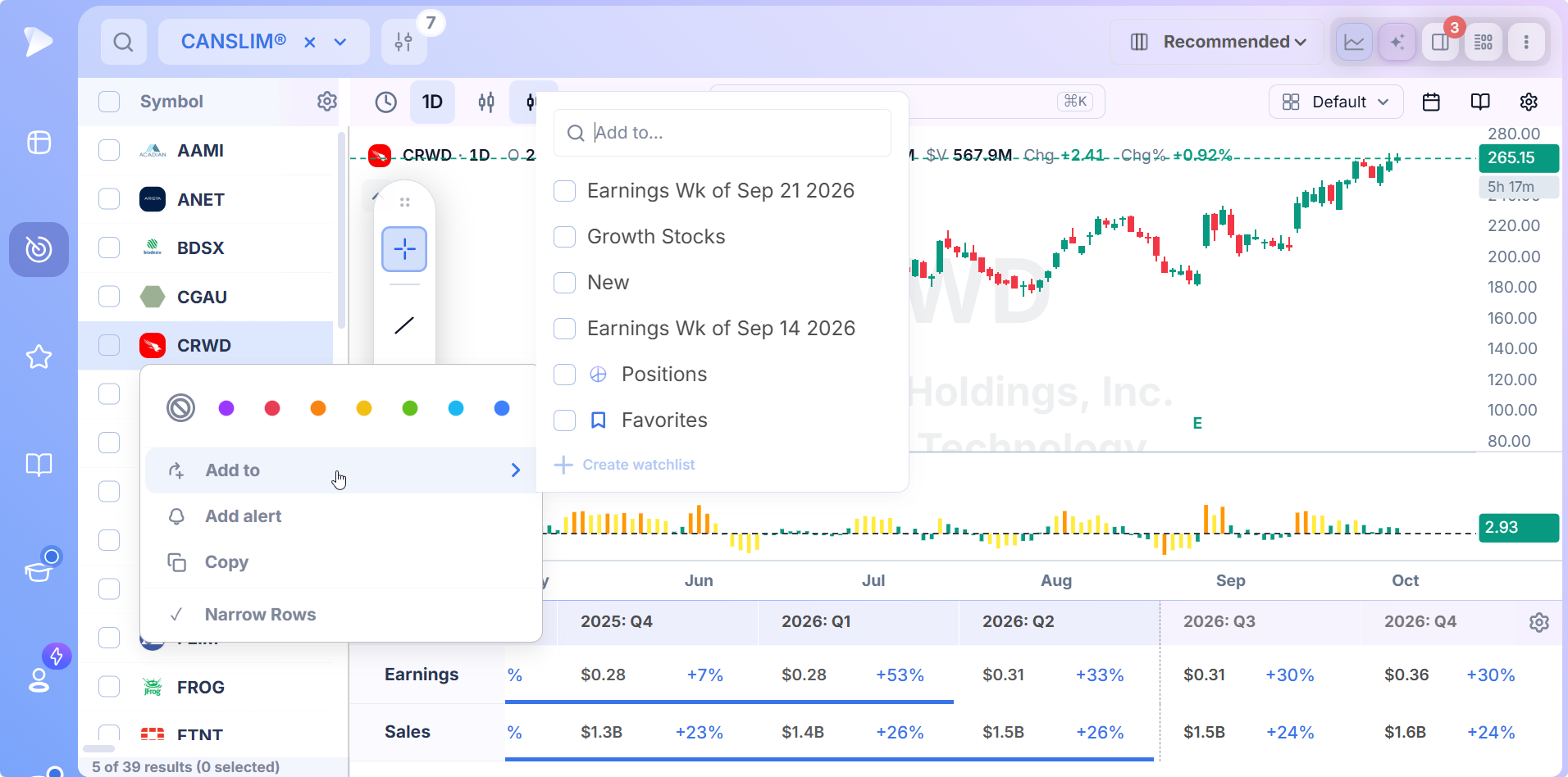The image size is (1568, 777).
Task: Open earnings table settings gear
Action: tap(1539, 622)
